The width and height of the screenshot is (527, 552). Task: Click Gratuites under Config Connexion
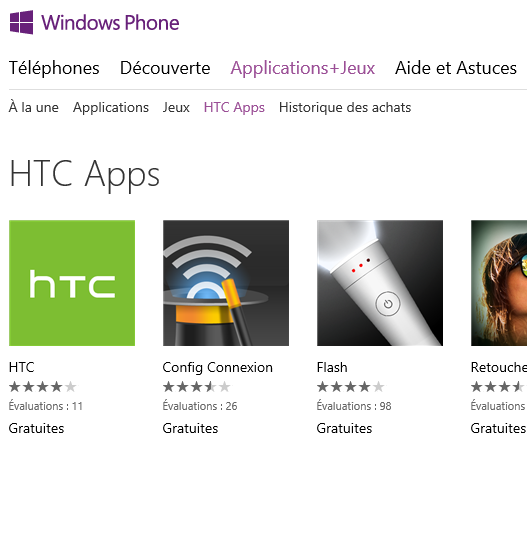coord(190,428)
